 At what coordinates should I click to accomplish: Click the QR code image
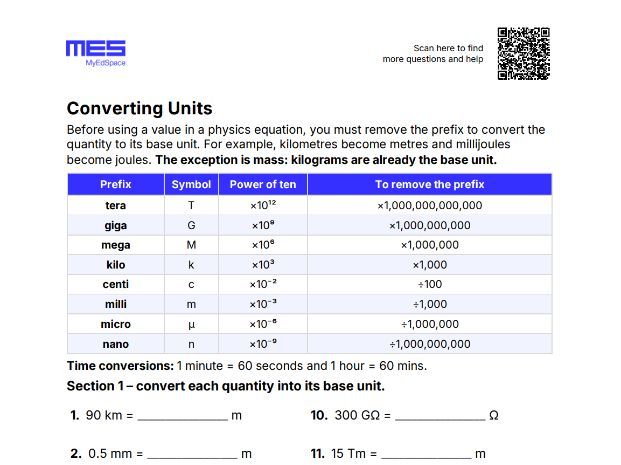click(524, 53)
